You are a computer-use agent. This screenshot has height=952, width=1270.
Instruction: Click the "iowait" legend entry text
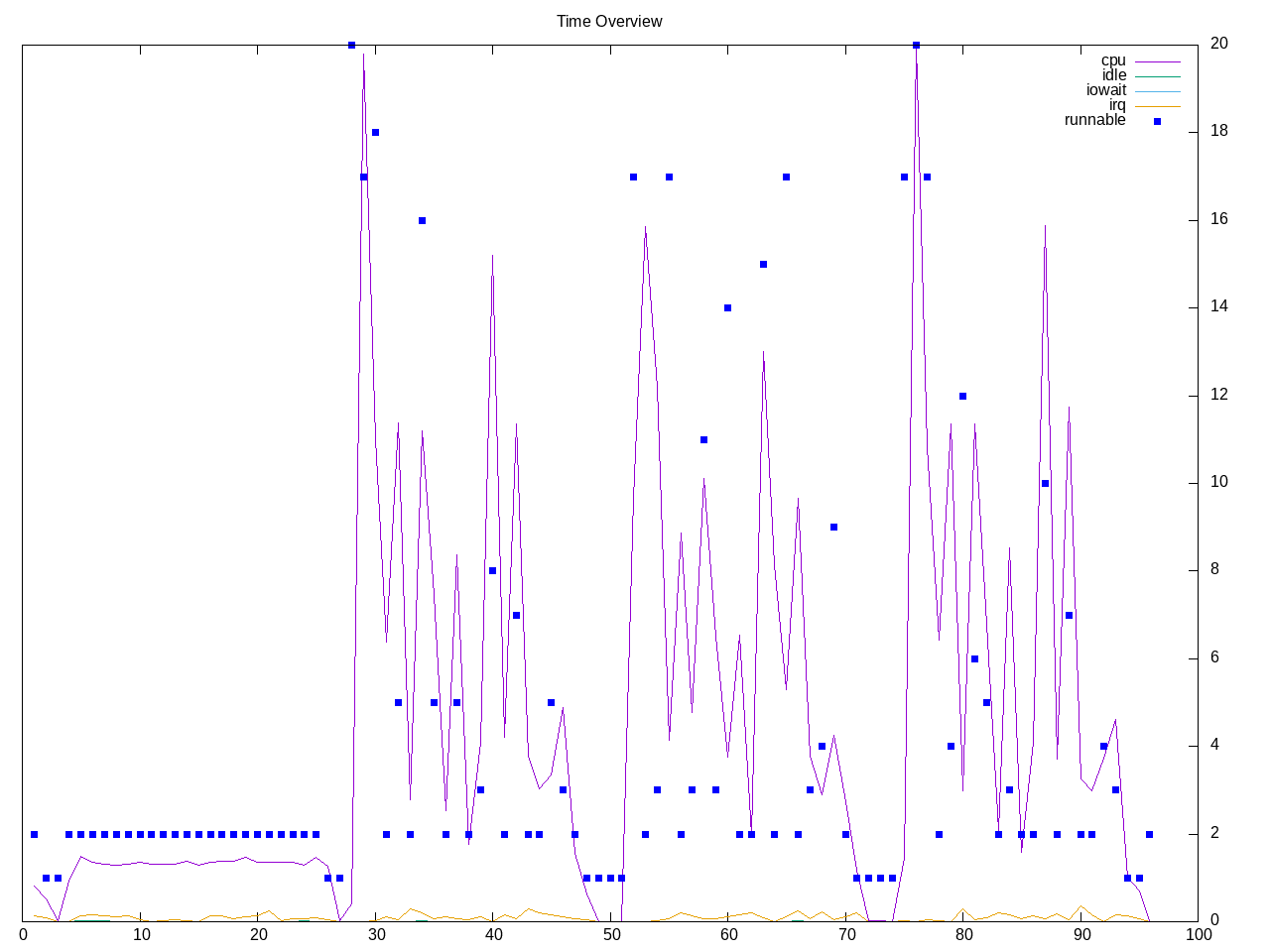tap(1106, 90)
